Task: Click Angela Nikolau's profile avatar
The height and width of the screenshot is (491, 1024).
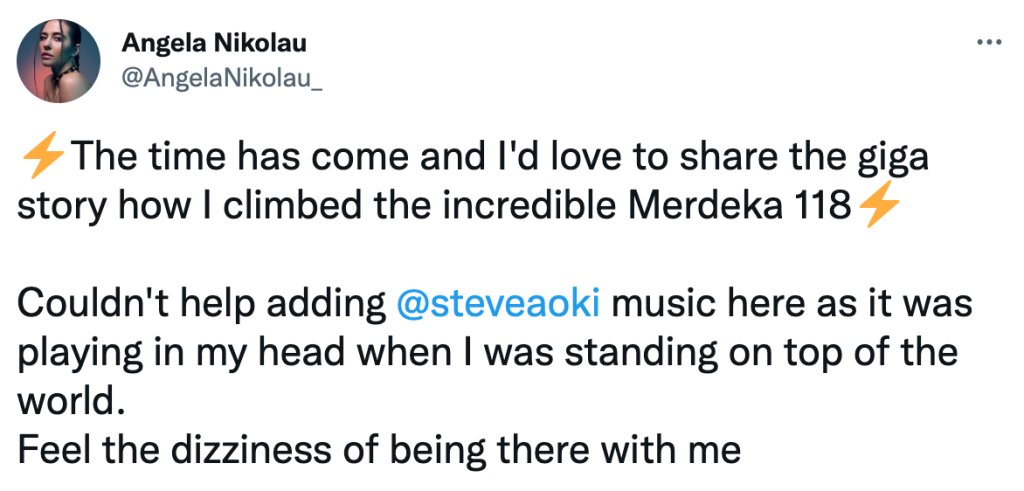Action: [x=59, y=61]
